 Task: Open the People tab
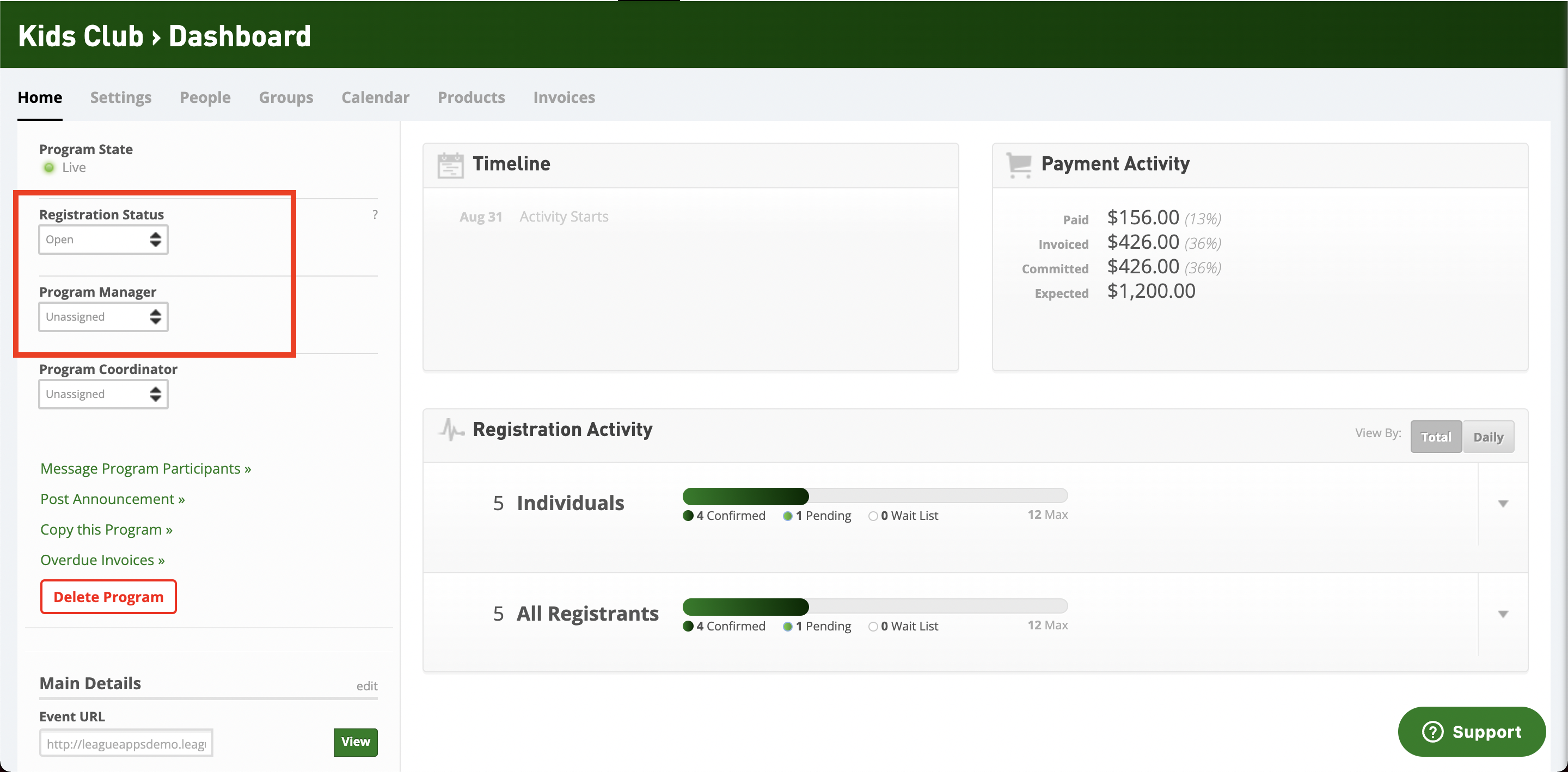(205, 97)
